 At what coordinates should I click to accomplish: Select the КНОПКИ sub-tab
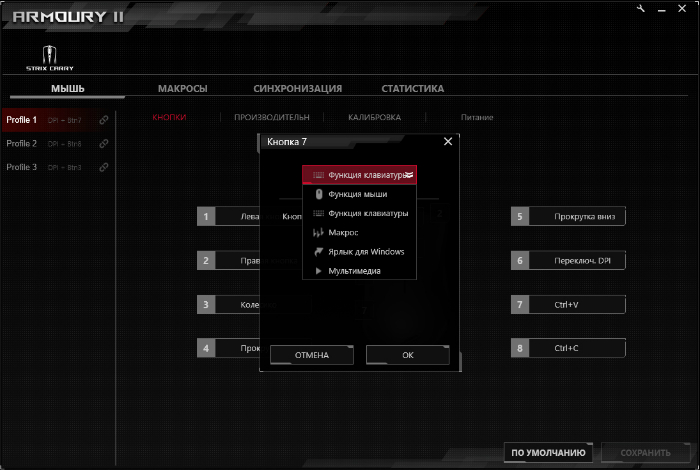(169, 117)
